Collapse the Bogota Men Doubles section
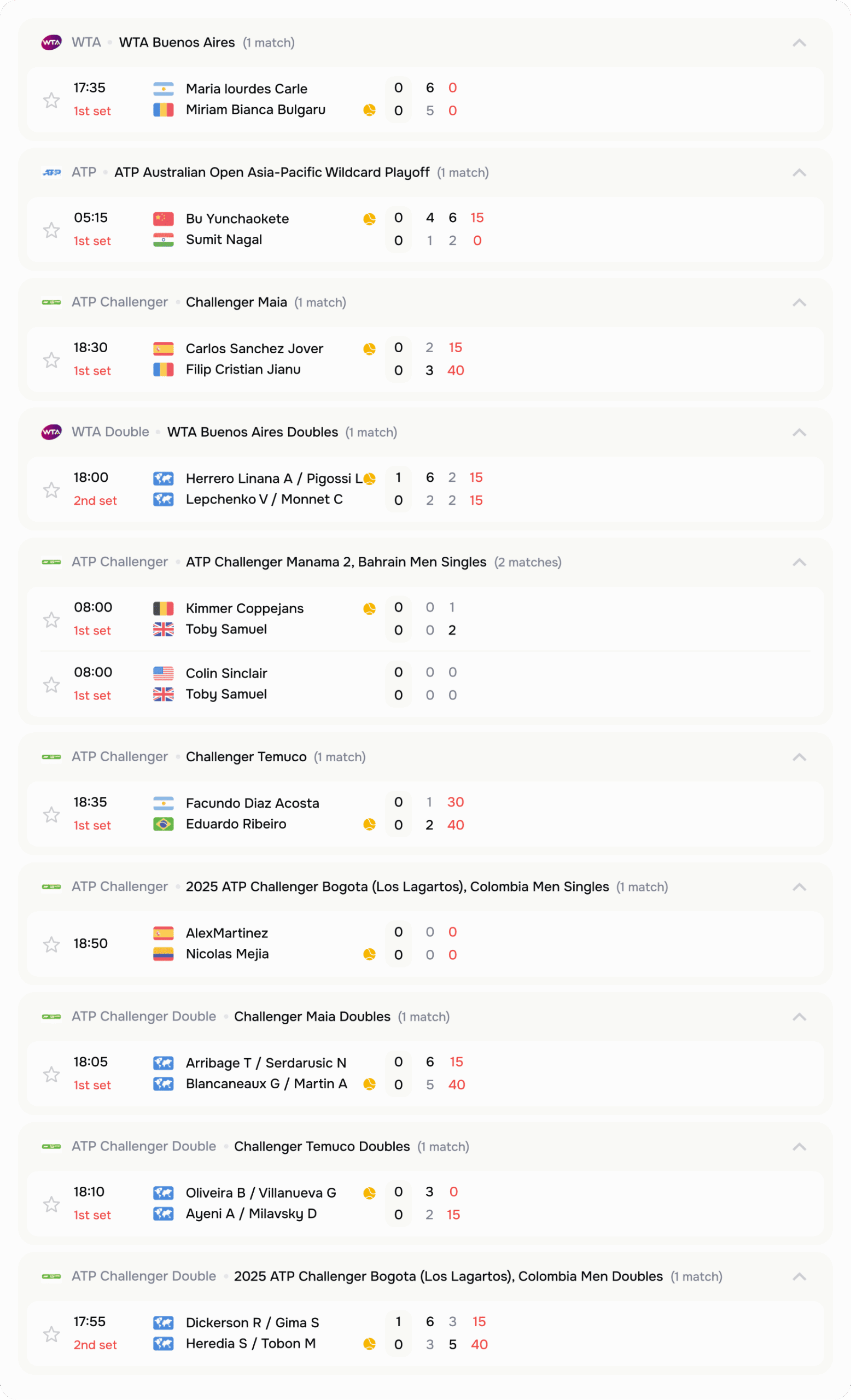851x1400 pixels. (x=798, y=1277)
